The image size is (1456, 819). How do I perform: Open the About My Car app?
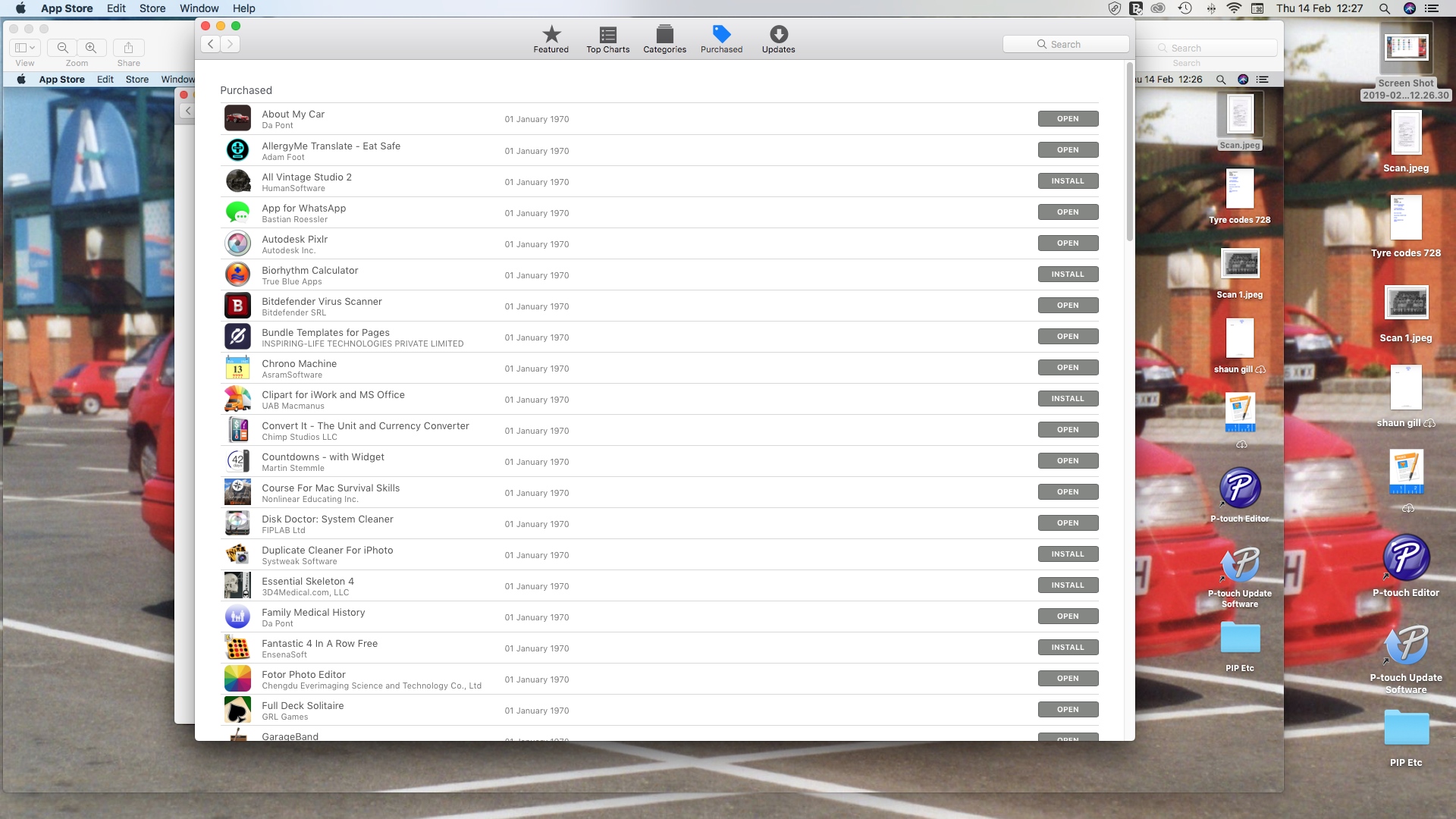coord(1067,119)
